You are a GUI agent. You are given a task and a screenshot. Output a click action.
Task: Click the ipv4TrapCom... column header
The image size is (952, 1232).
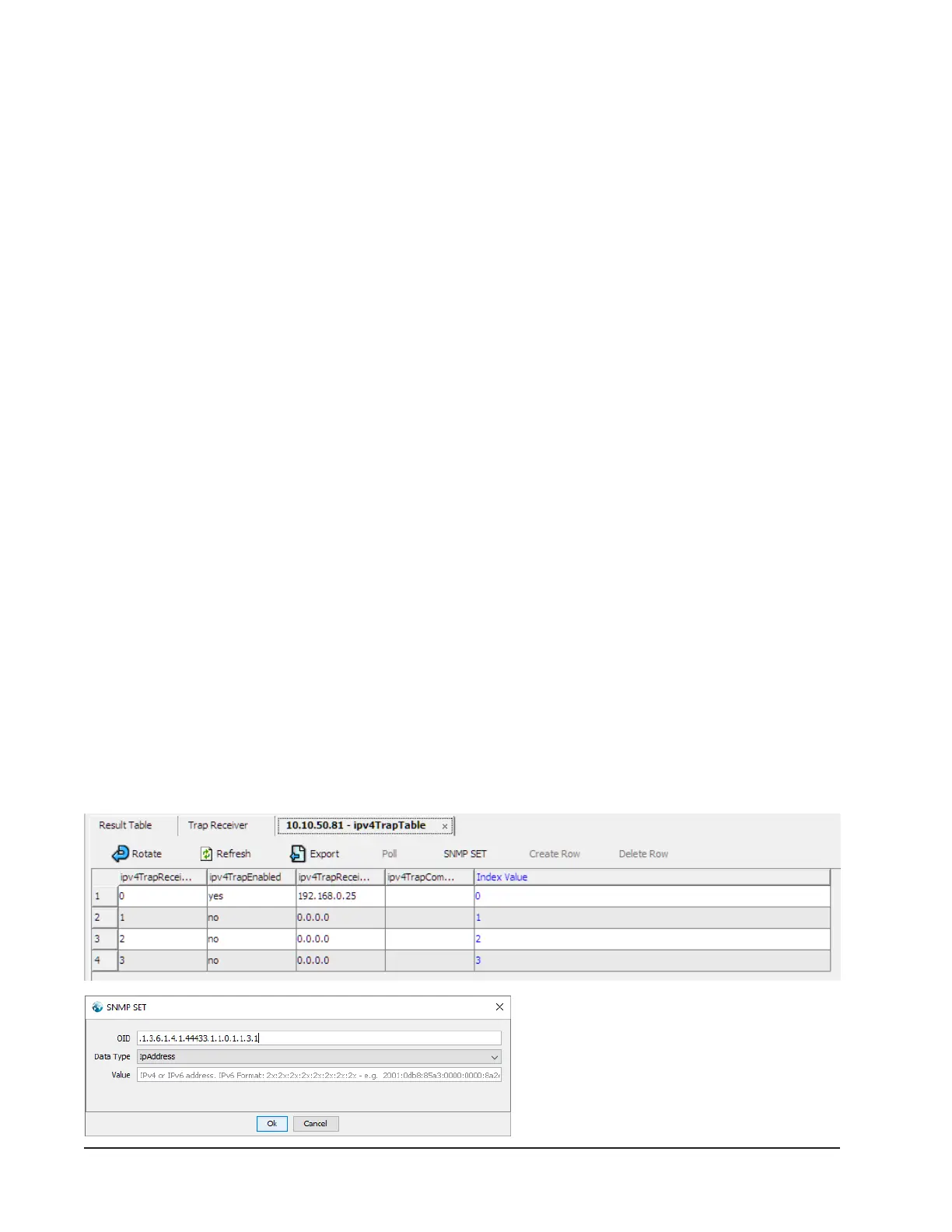(429, 877)
